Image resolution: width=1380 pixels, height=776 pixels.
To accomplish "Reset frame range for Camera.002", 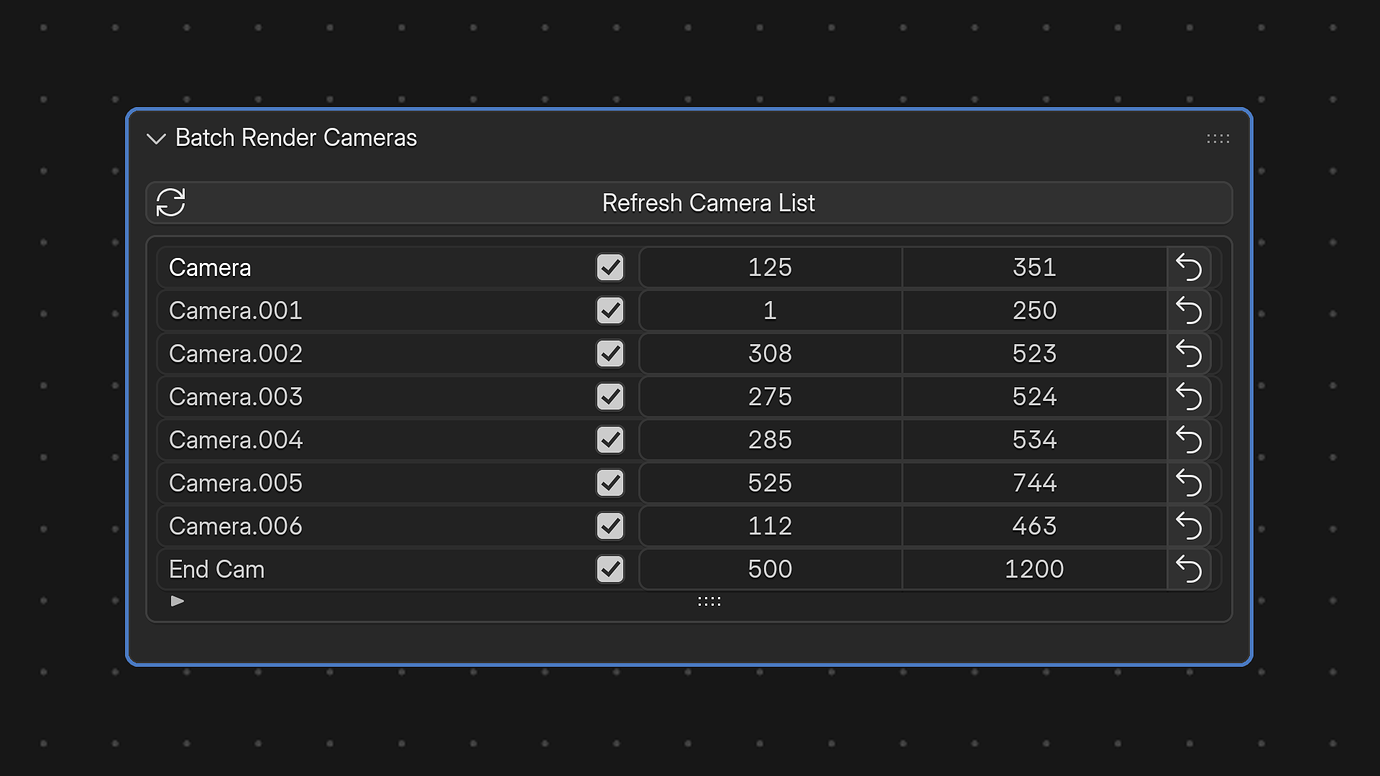I will click(x=1189, y=354).
